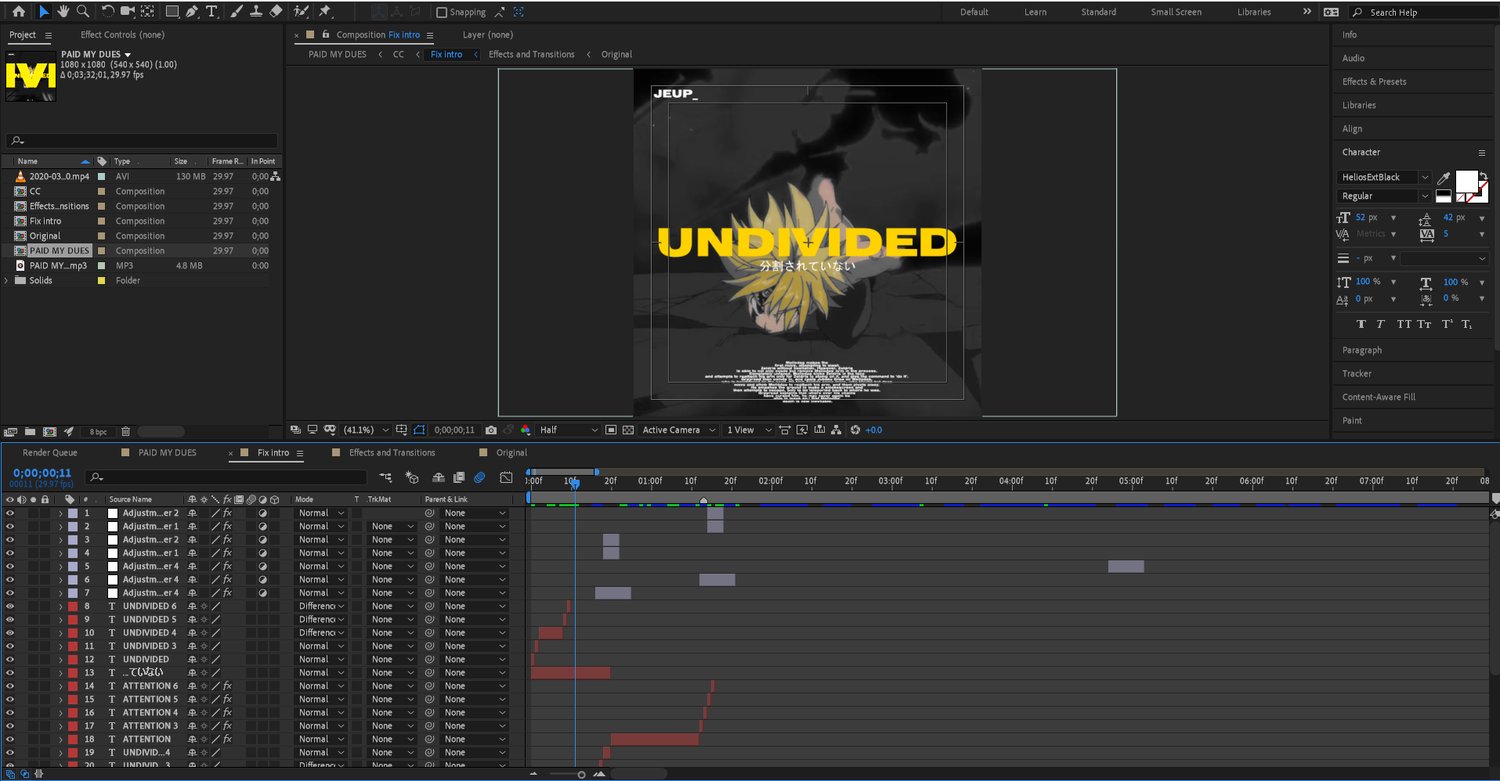Select the Eraser tool
The width and height of the screenshot is (1500, 781).
(276, 11)
